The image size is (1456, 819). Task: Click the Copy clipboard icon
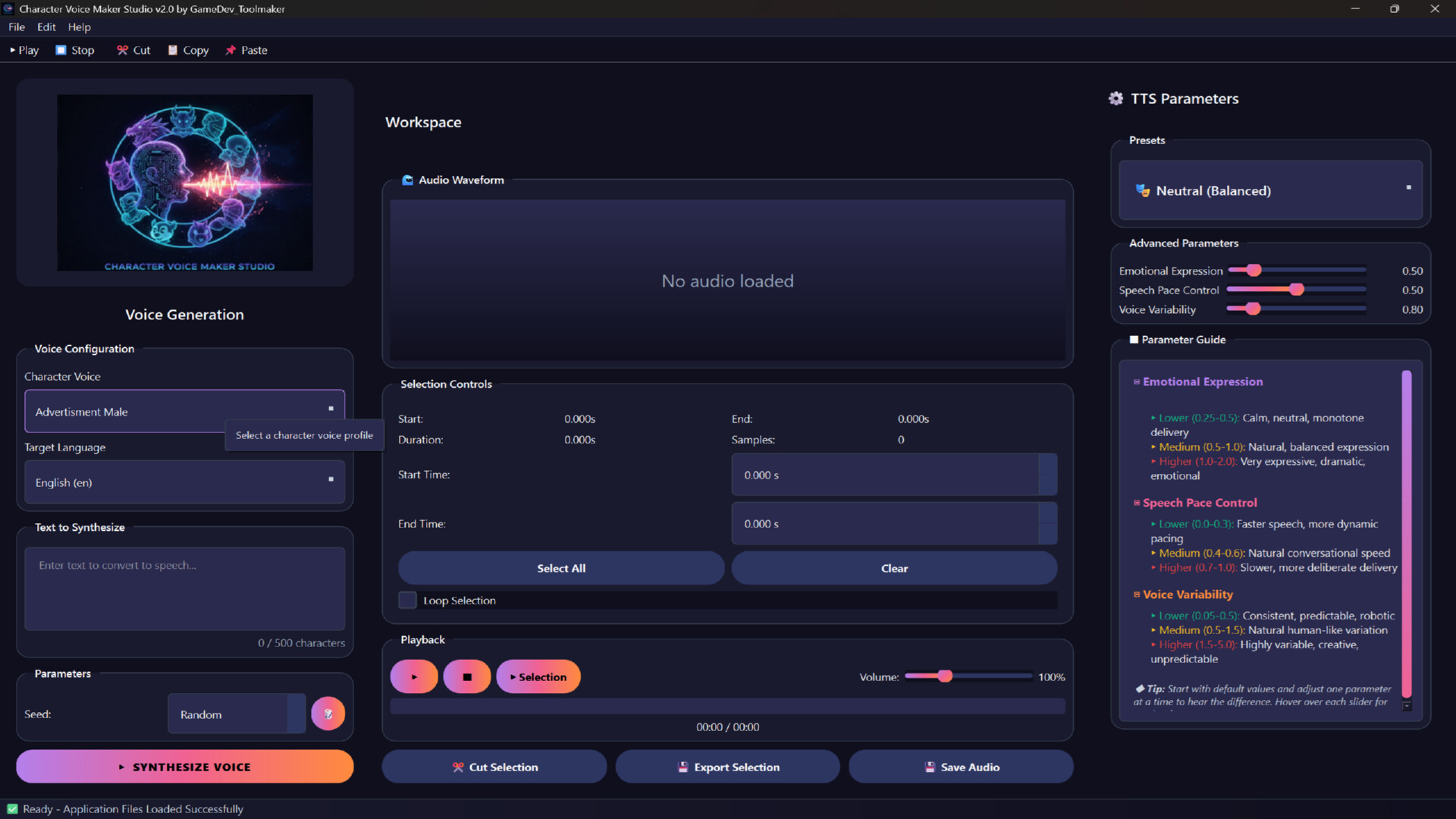pos(174,50)
